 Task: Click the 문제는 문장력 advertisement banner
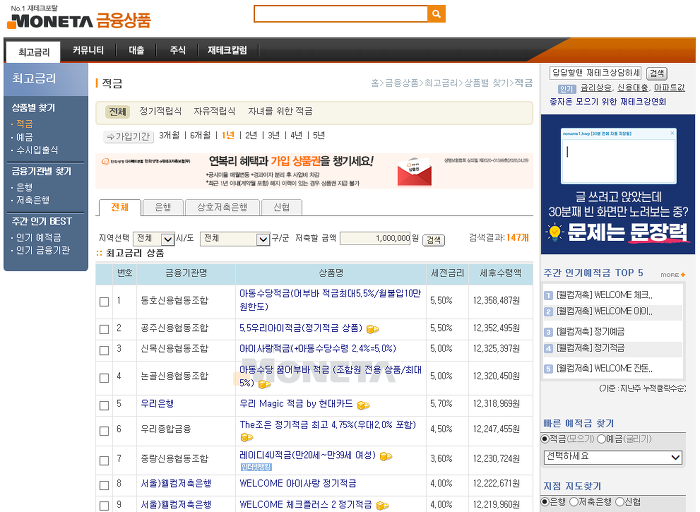coord(618,184)
